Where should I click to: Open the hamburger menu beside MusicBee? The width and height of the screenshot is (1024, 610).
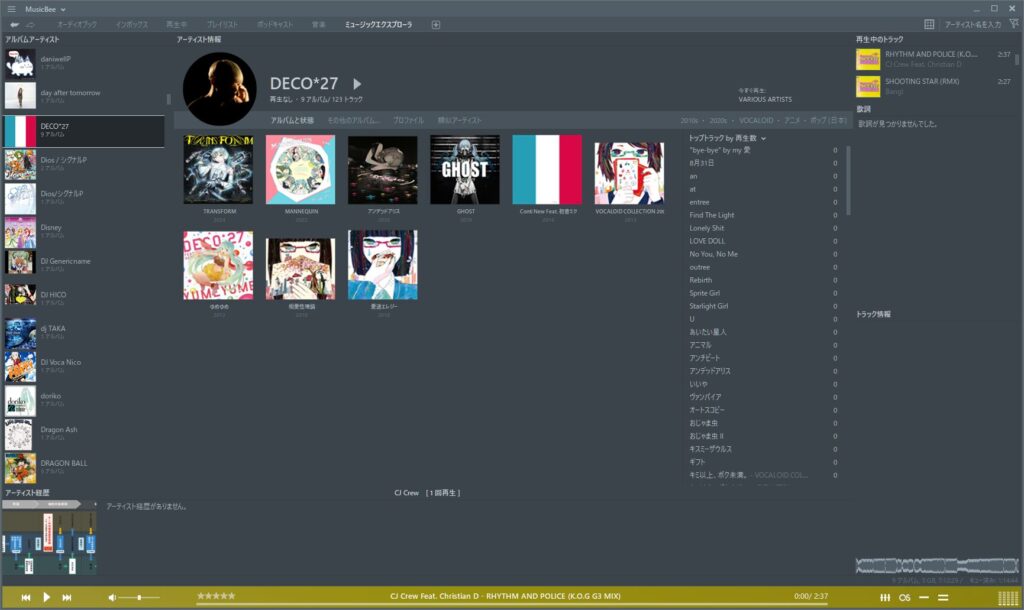click(11, 9)
